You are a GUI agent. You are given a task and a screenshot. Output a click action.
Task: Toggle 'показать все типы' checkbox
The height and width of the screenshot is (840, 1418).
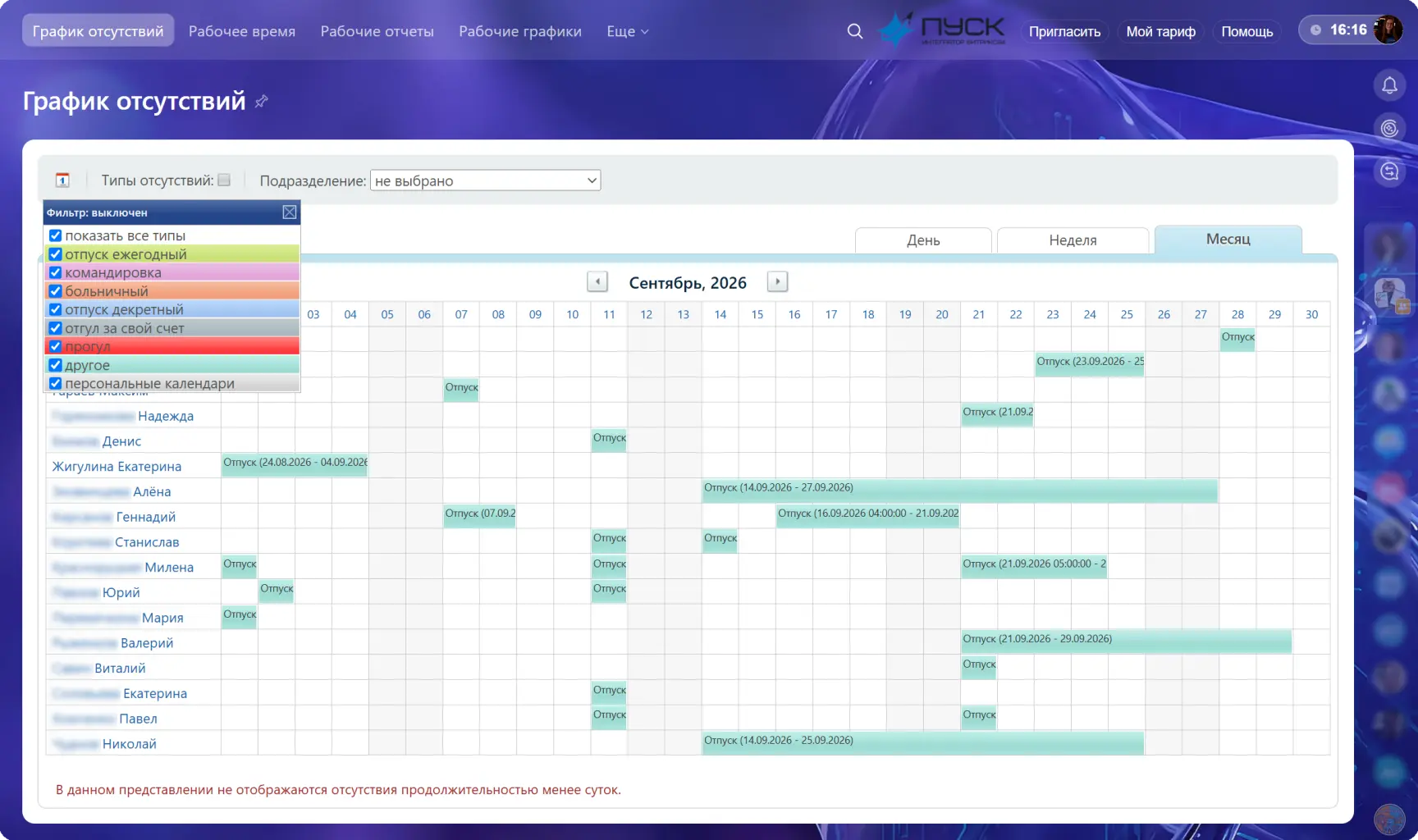click(x=56, y=235)
